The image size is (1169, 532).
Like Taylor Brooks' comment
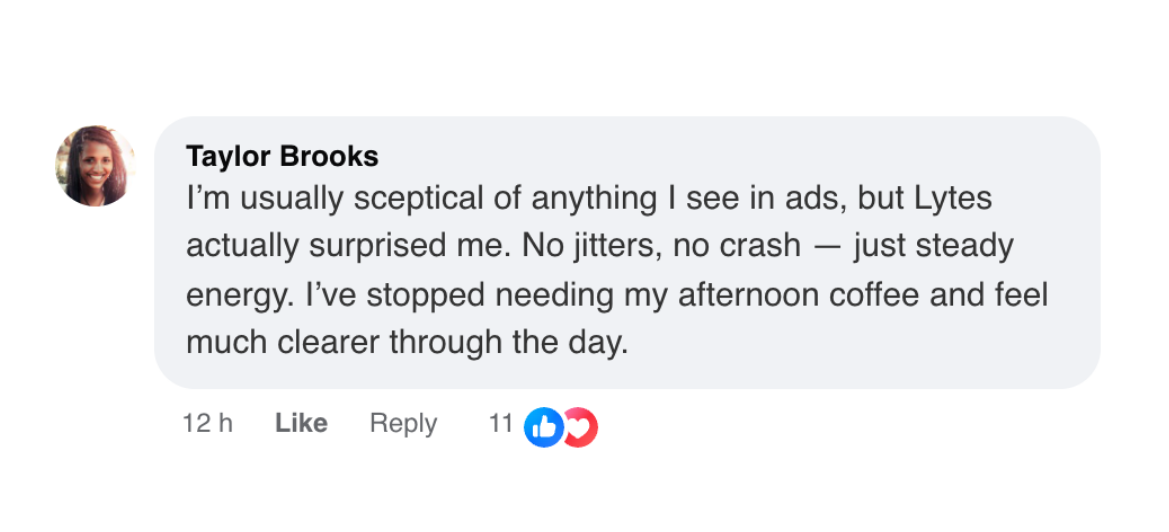[x=301, y=424]
